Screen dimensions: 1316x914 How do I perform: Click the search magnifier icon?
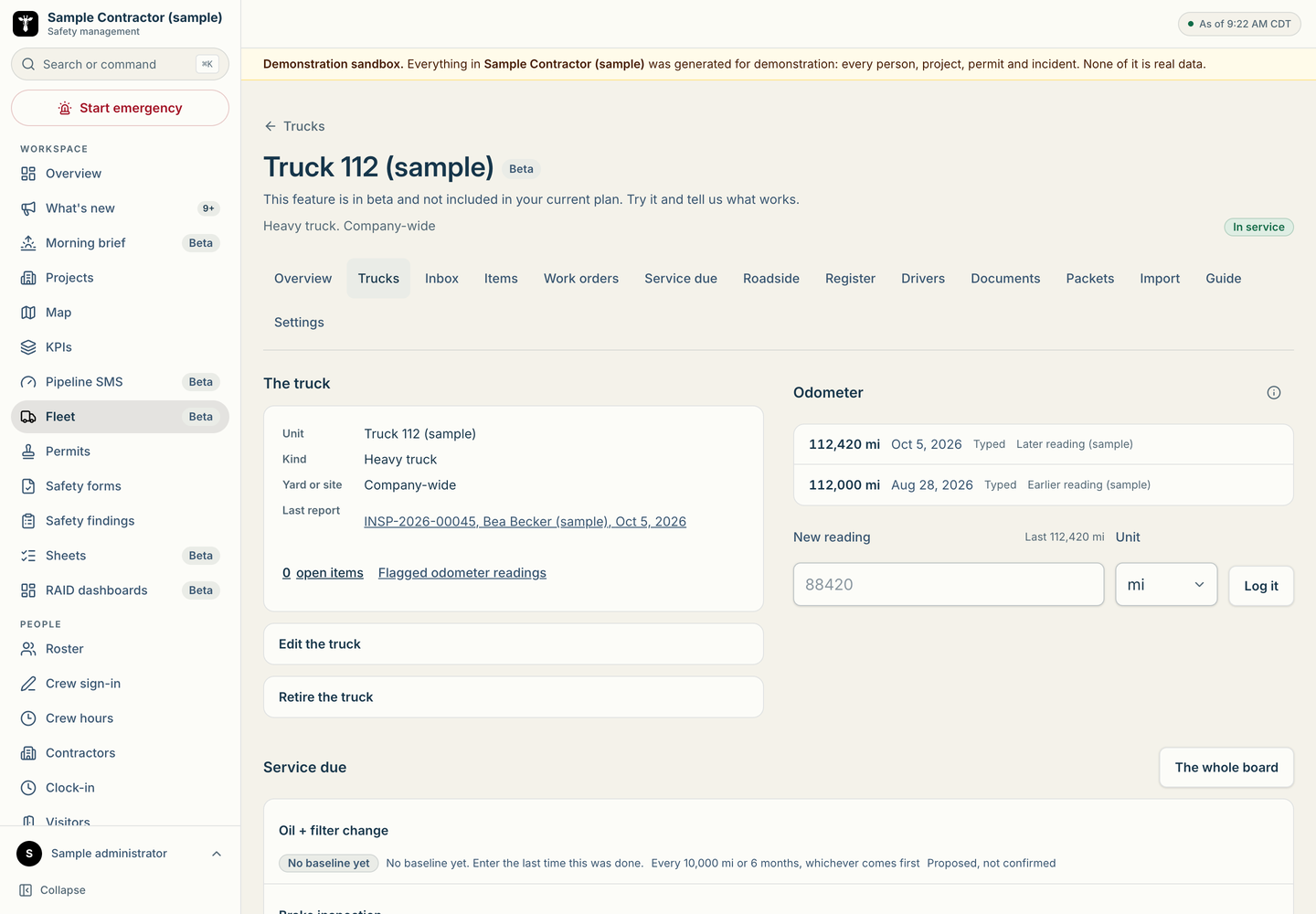pos(28,64)
